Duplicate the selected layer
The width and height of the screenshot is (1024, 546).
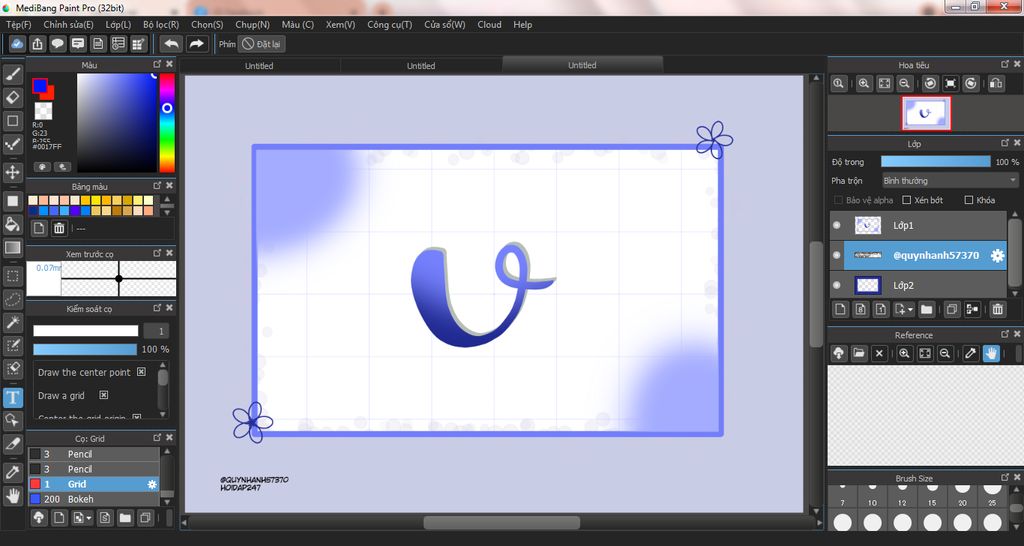click(x=952, y=310)
